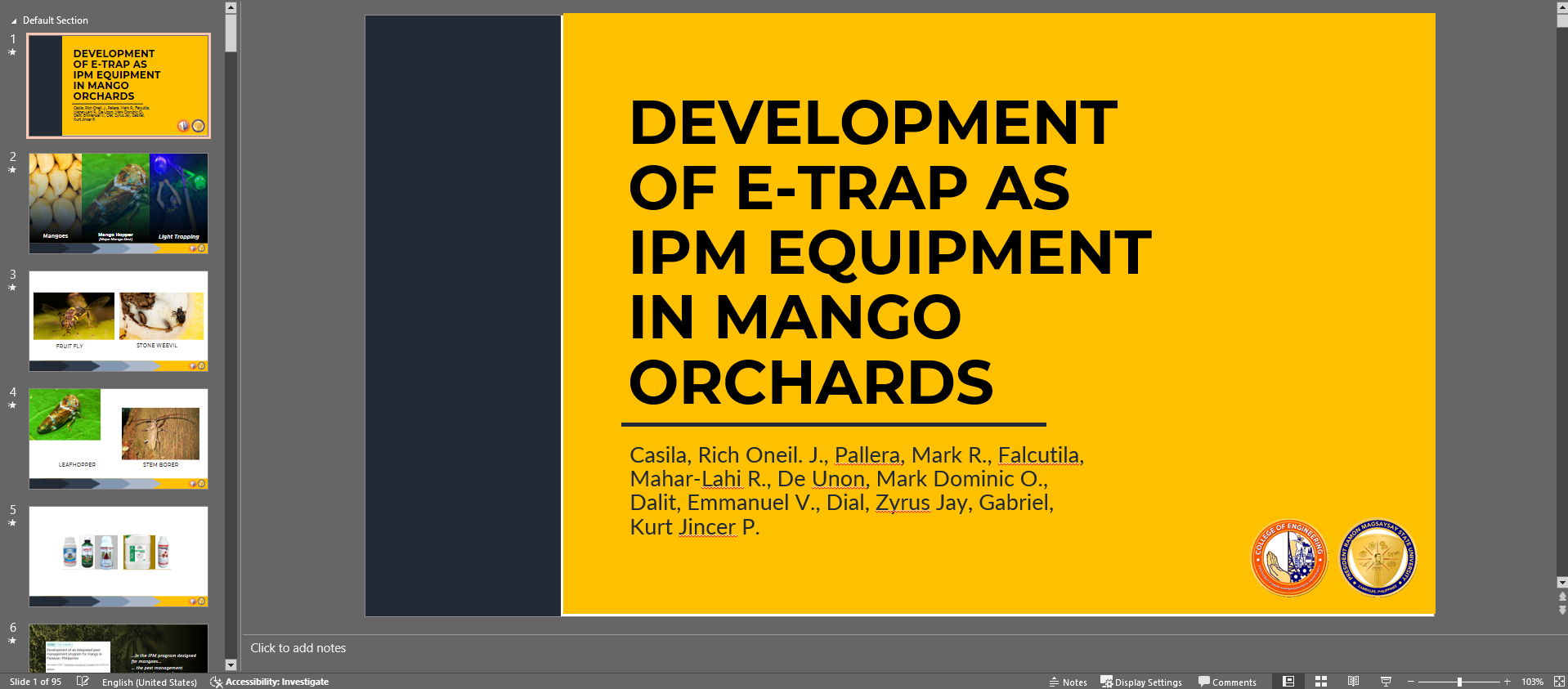The width and height of the screenshot is (1568, 689).
Task: Select slide 3 thumbnail with fruit fly
Action: point(119,320)
